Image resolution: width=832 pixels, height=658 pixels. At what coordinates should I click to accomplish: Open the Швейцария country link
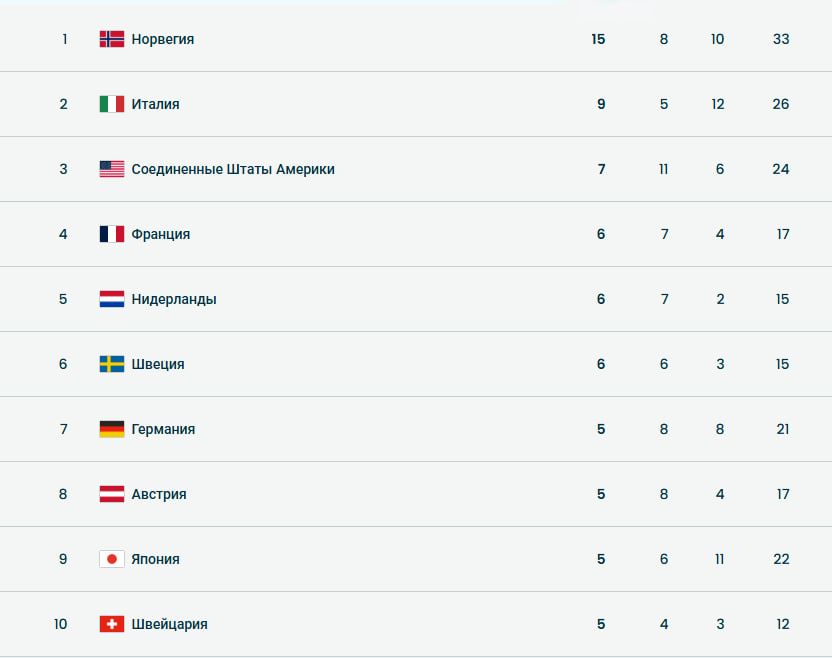click(170, 624)
